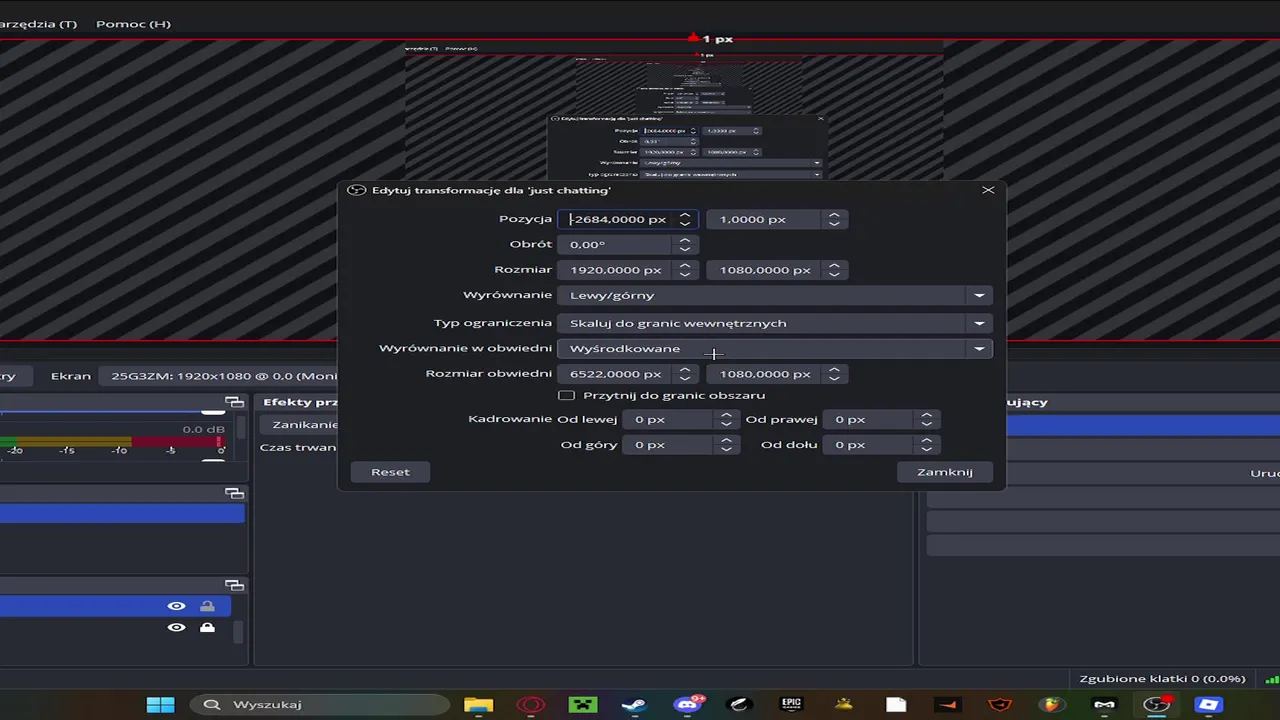Click the audio mixer scrollbar
This screenshot has height=720, width=1280.
pos(239,428)
